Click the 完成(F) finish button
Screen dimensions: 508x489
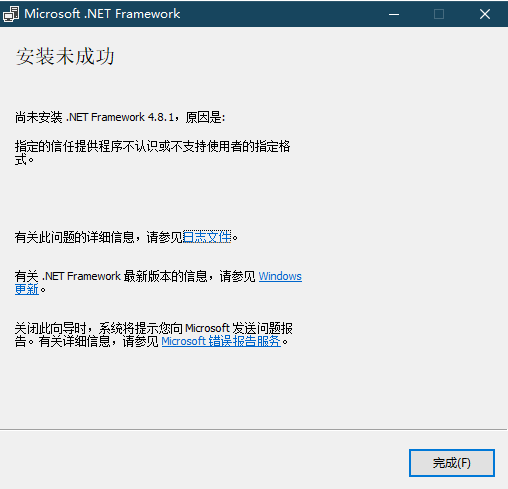pyautogui.click(x=452, y=463)
